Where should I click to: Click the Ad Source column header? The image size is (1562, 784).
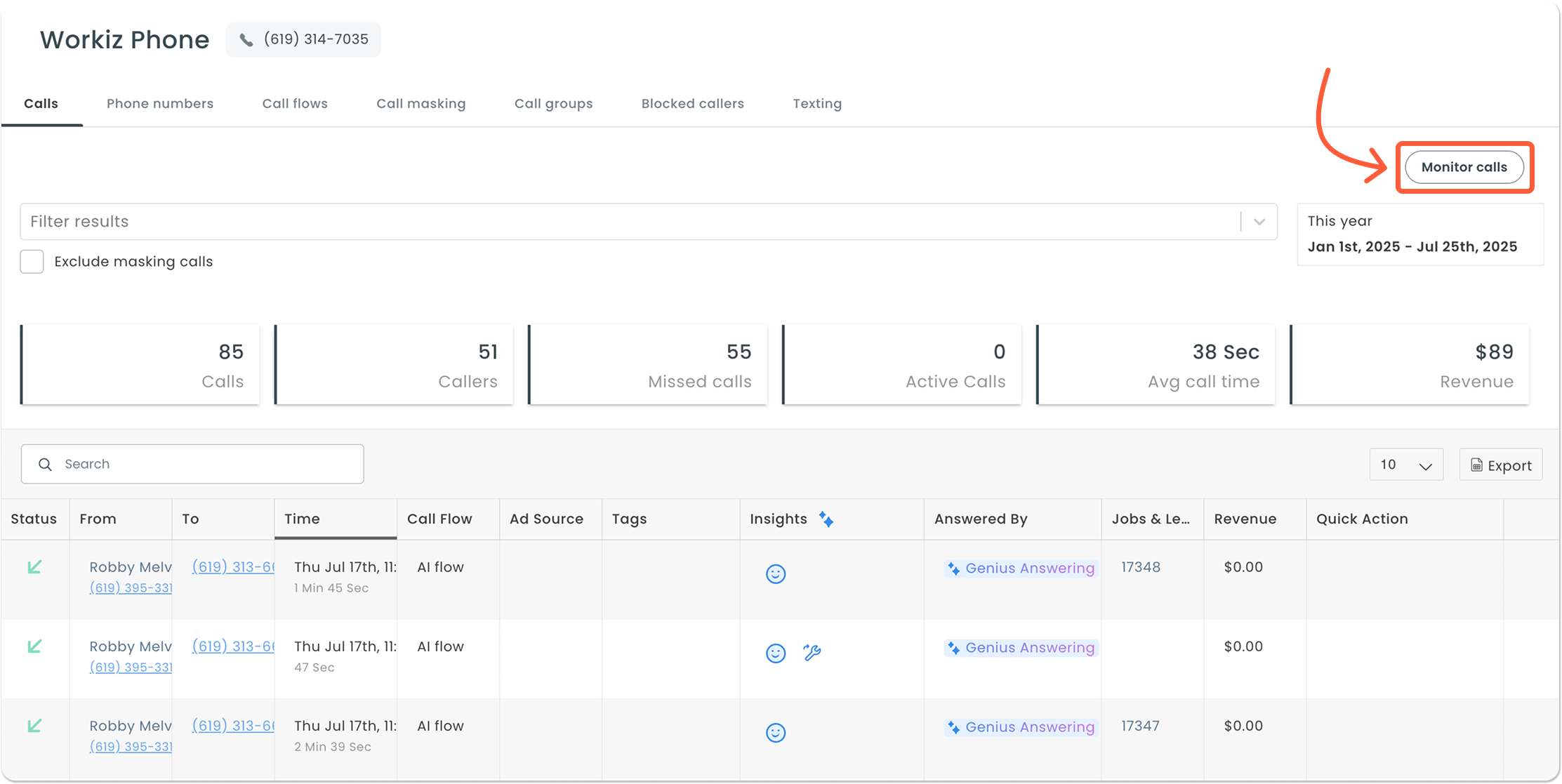[x=550, y=519]
